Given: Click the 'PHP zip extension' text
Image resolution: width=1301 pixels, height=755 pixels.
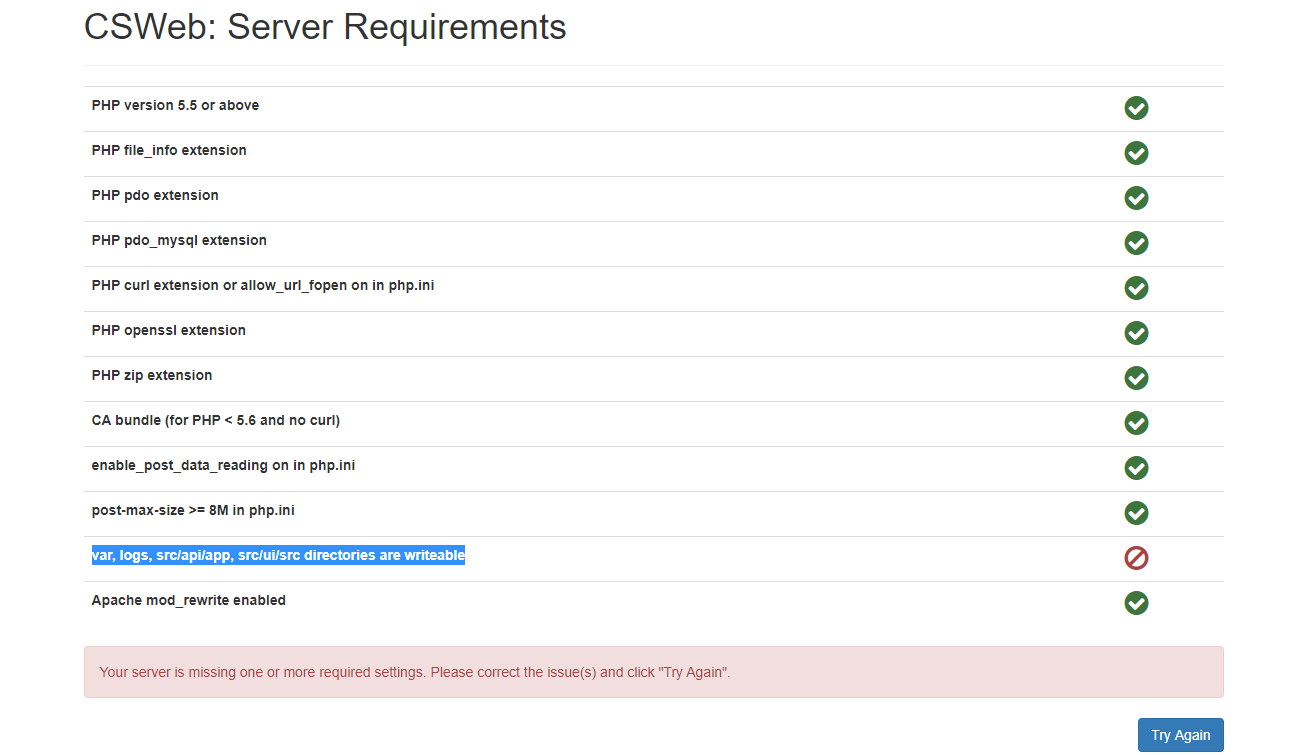Looking at the screenshot, I should pyautogui.click(x=152, y=375).
